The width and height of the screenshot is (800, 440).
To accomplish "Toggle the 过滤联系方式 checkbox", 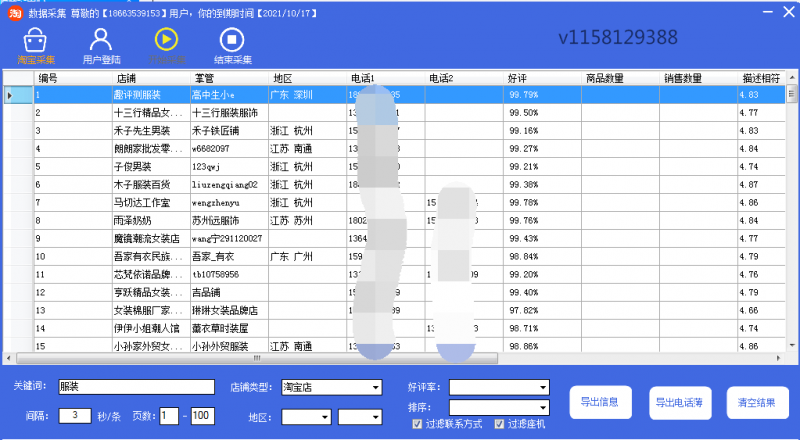I will [x=417, y=424].
